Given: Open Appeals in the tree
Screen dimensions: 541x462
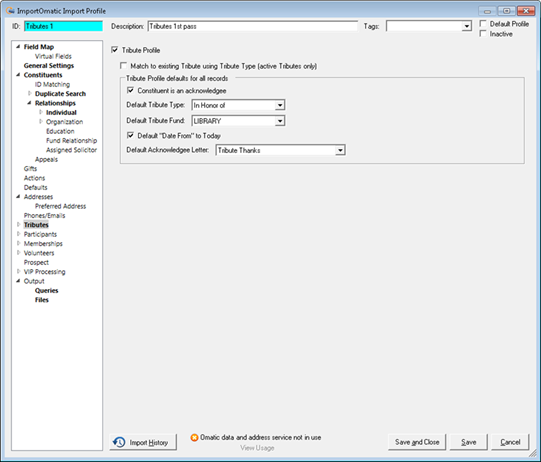Looking at the screenshot, I should tap(46, 159).
